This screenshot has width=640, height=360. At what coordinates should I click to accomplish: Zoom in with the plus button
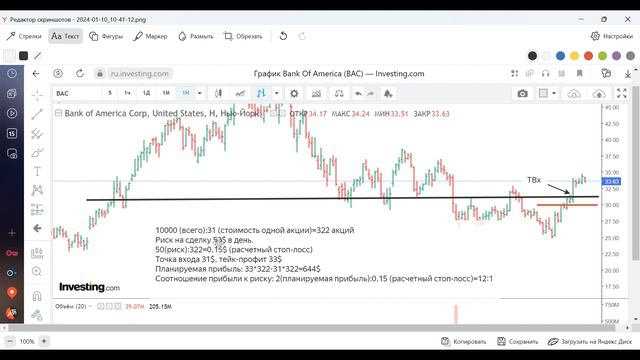click(x=44, y=341)
